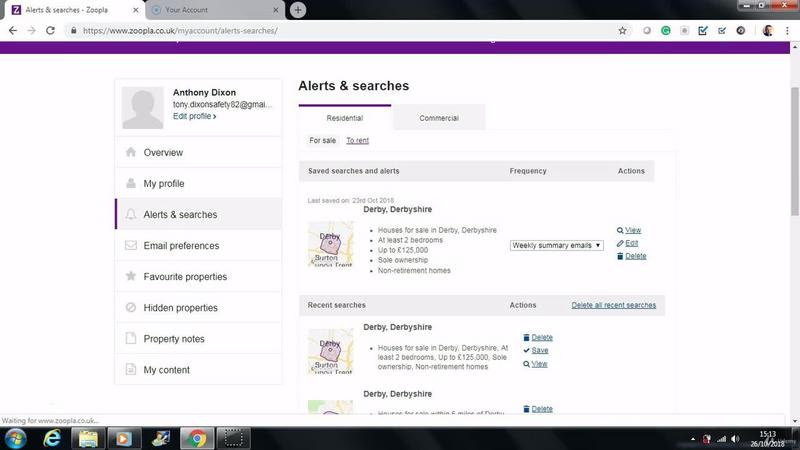Reload the Zoopla page
Screen dimensions: 800x450
(x=50, y=31)
